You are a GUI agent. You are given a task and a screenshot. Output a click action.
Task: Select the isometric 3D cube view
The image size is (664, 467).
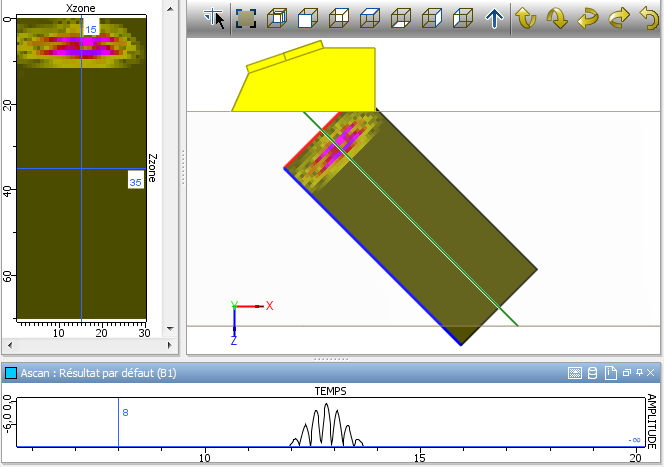click(277, 18)
